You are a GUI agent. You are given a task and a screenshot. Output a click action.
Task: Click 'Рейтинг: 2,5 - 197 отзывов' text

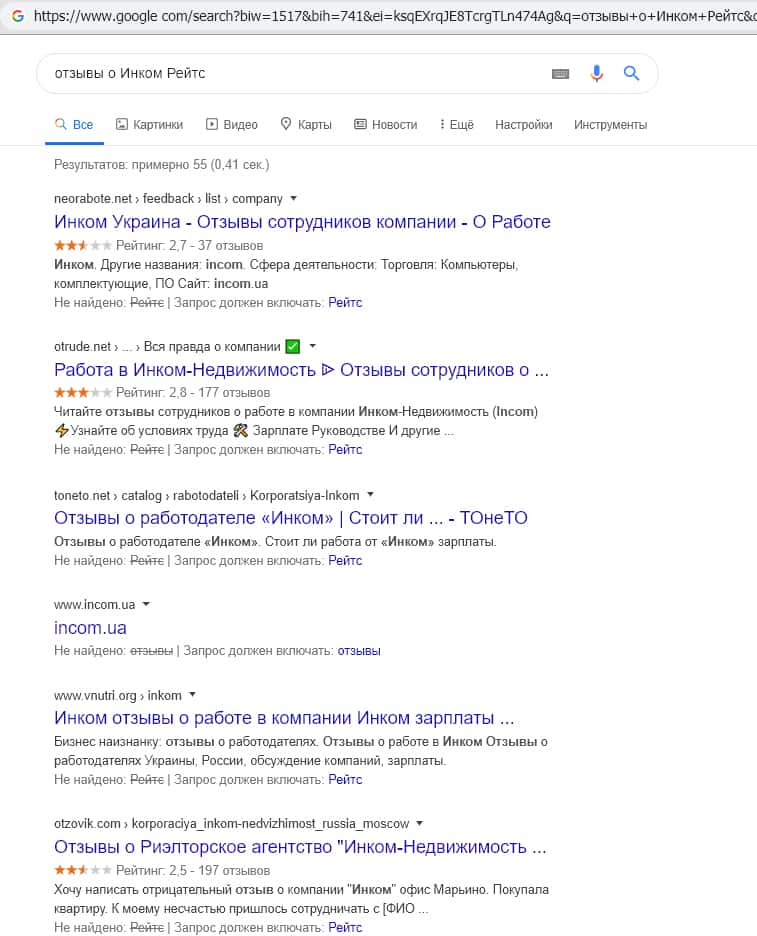tap(193, 870)
